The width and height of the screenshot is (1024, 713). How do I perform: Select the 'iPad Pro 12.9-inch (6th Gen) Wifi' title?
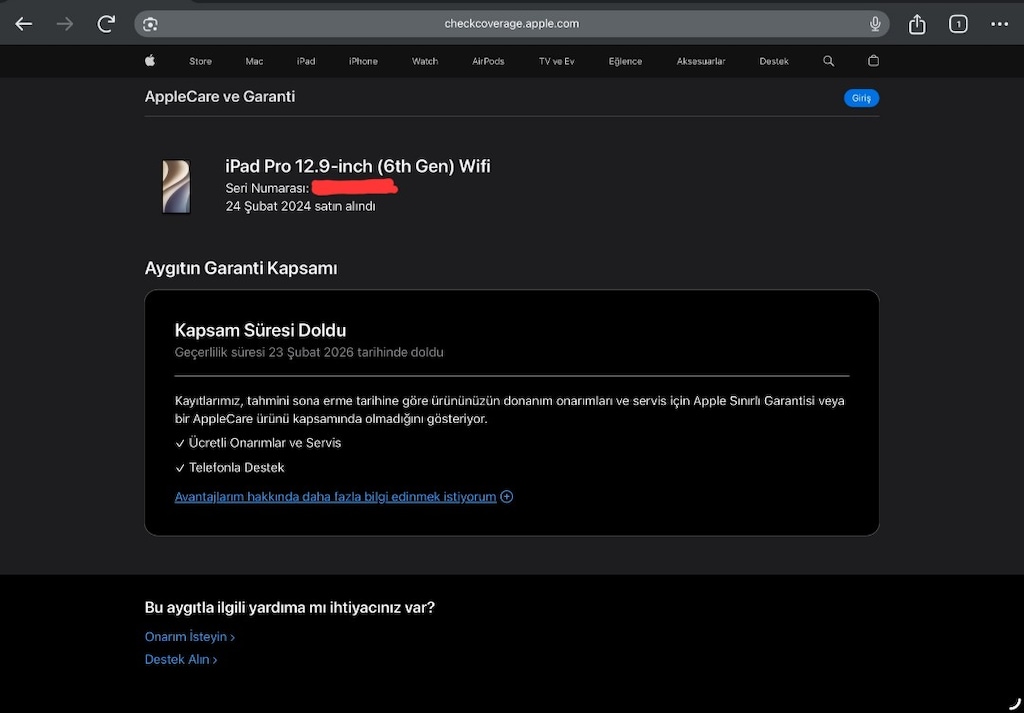pyautogui.click(x=358, y=166)
